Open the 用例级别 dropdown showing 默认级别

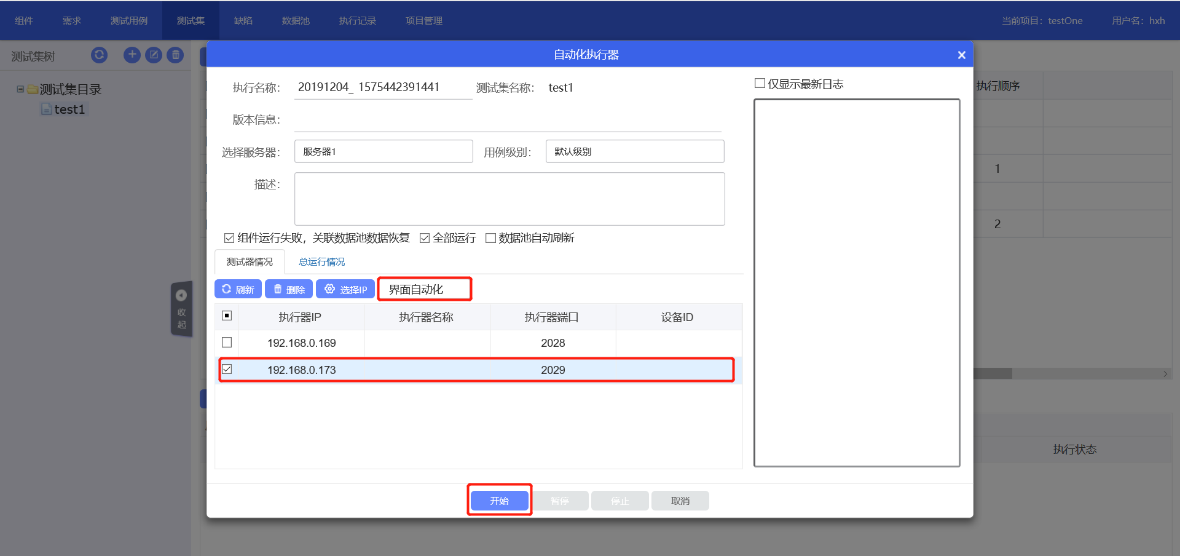tap(635, 151)
